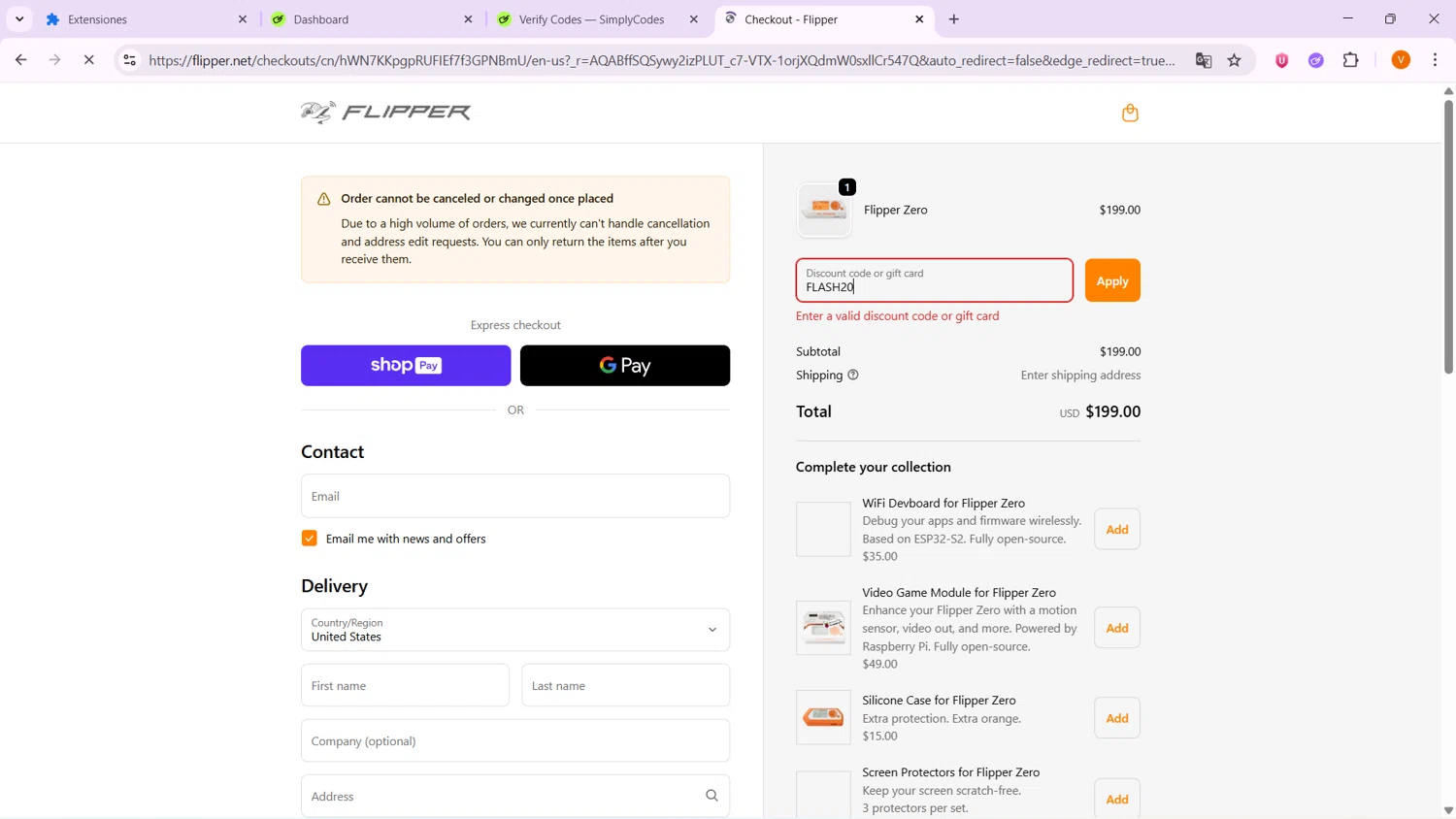Open the Google Translate icon in address bar
Image resolution: width=1456 pixels, height=819 pixels.
pyautogui.click(x=1204, y=60)
